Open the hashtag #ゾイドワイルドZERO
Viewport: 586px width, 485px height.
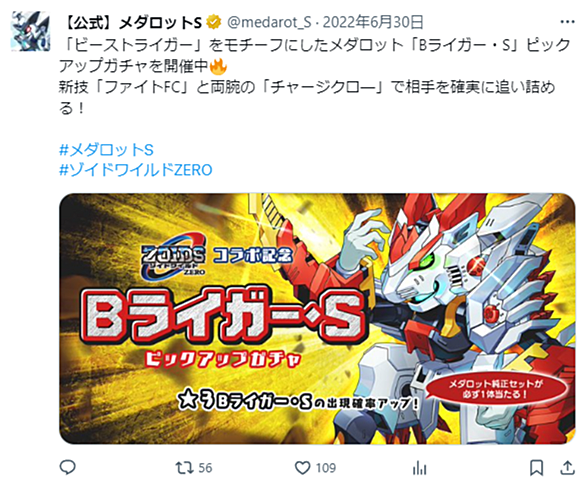136,170
